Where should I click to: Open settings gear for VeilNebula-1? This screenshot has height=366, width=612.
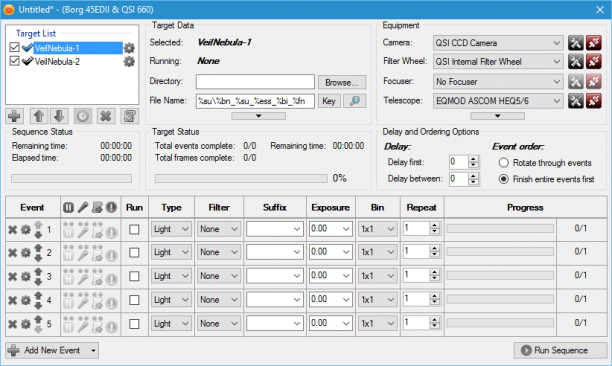click(x=129, y=48)
